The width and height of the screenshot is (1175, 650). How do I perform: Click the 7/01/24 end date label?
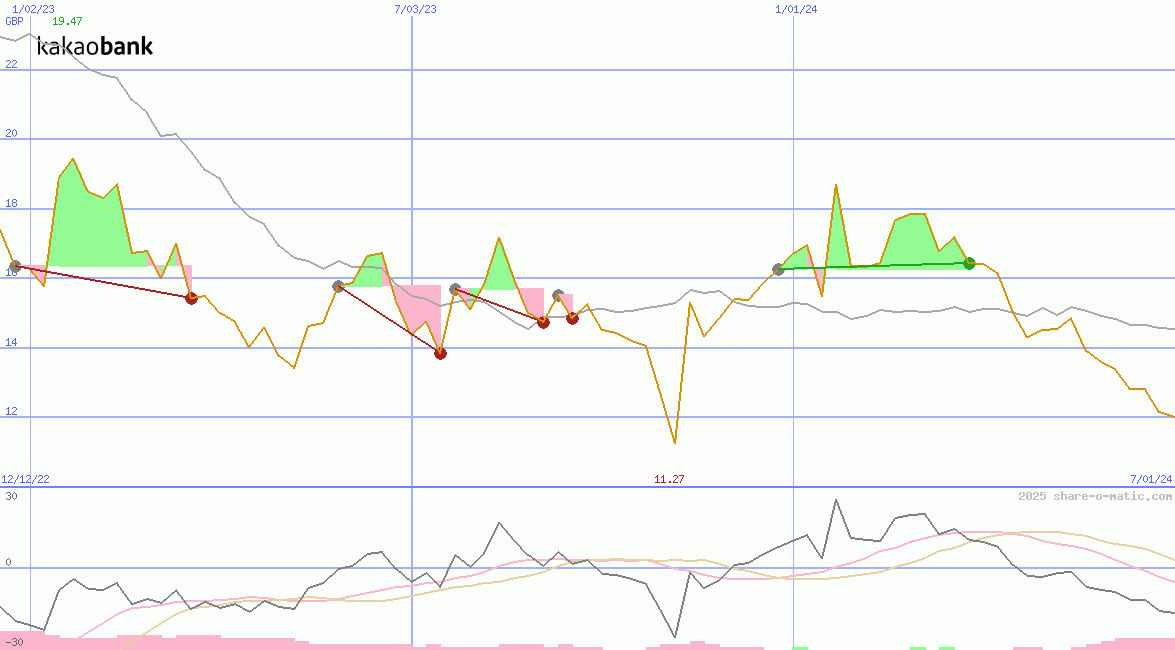pyautogui.click(x=1150, y=480)
